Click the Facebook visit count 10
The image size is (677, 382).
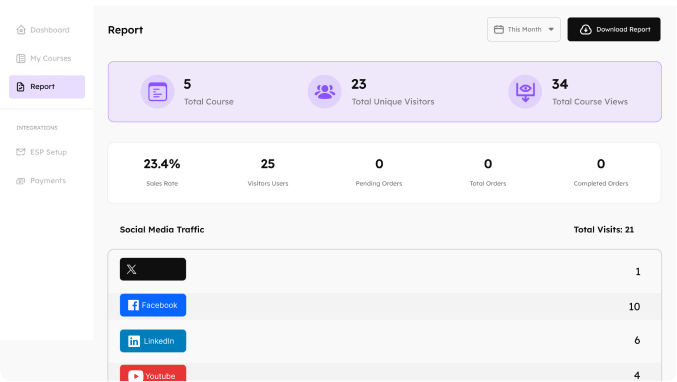634,306
